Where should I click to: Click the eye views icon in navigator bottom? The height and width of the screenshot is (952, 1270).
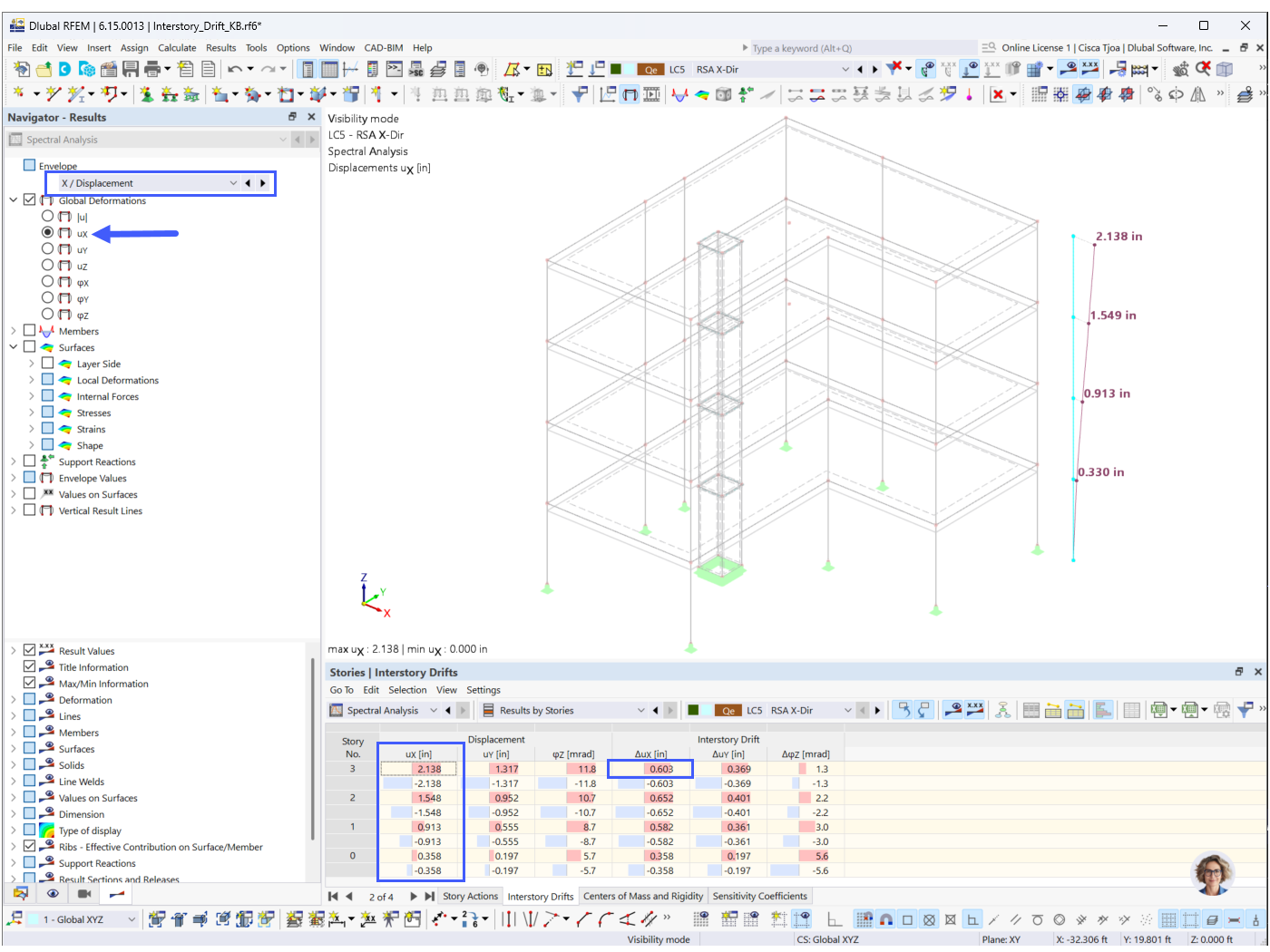point(53,894)
